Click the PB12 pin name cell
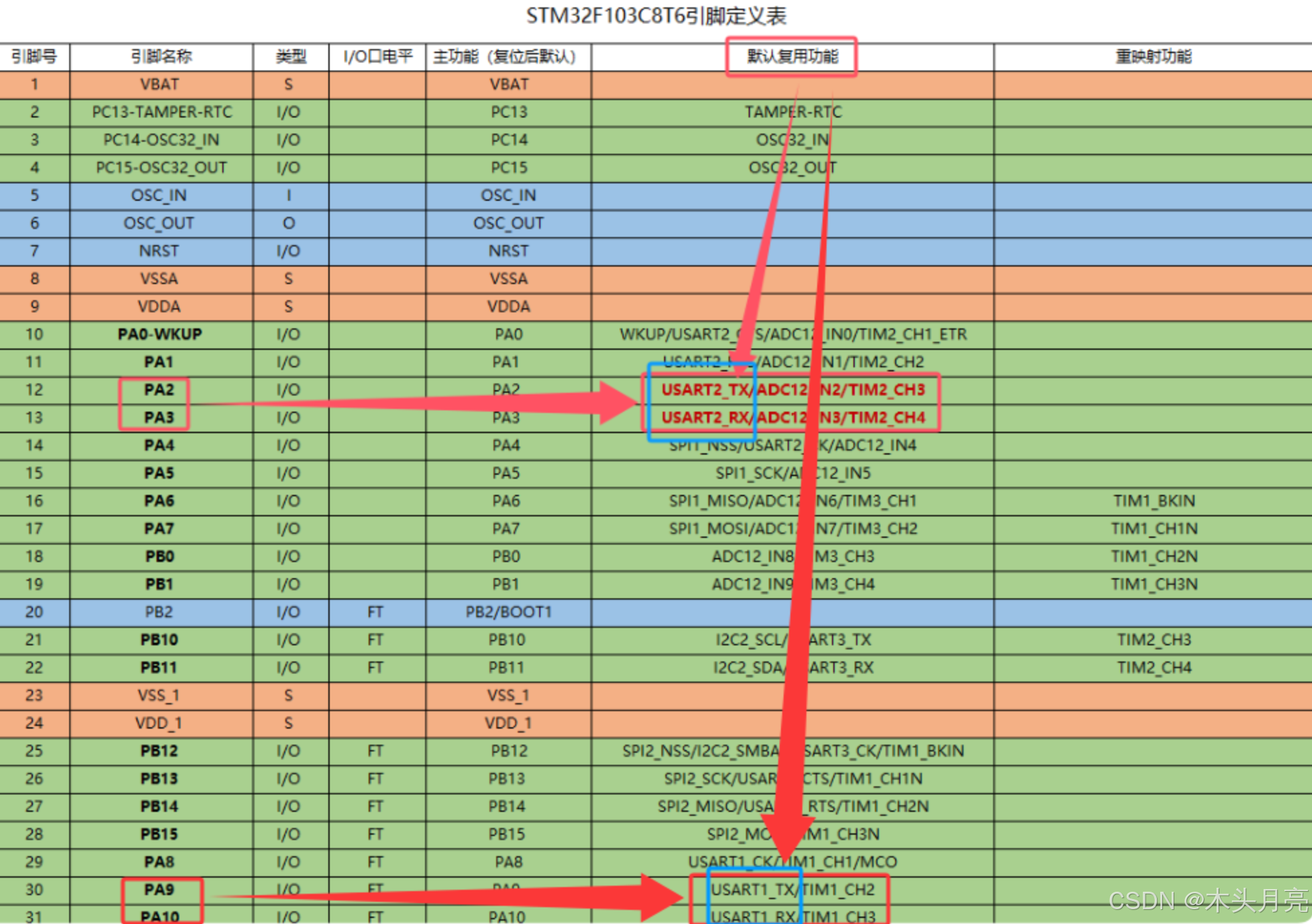Viewport: 1312px width, 924px height. tap(161, 751)
